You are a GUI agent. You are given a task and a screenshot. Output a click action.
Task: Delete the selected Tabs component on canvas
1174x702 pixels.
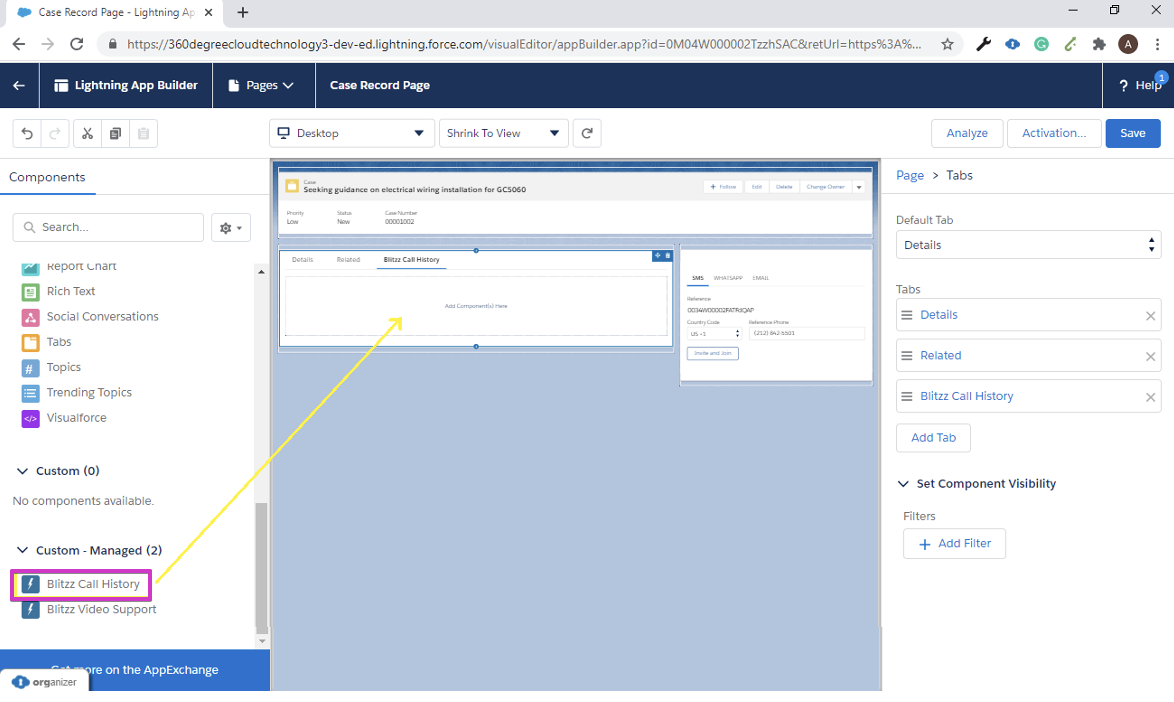tap(668, 256)
